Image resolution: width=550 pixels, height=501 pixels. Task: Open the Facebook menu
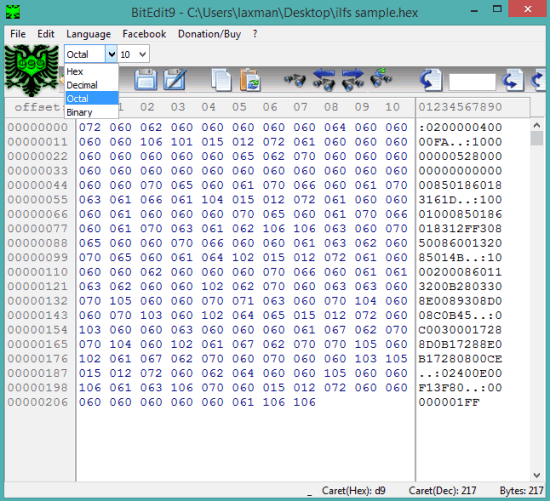(x=144, y=34)
